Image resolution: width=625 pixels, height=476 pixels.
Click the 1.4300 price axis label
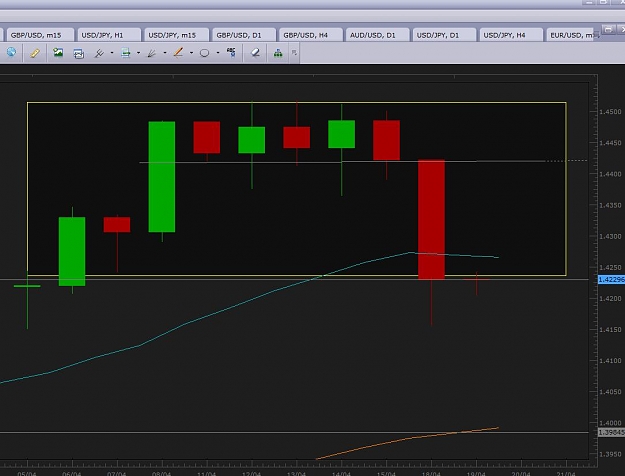pos(610,236)
